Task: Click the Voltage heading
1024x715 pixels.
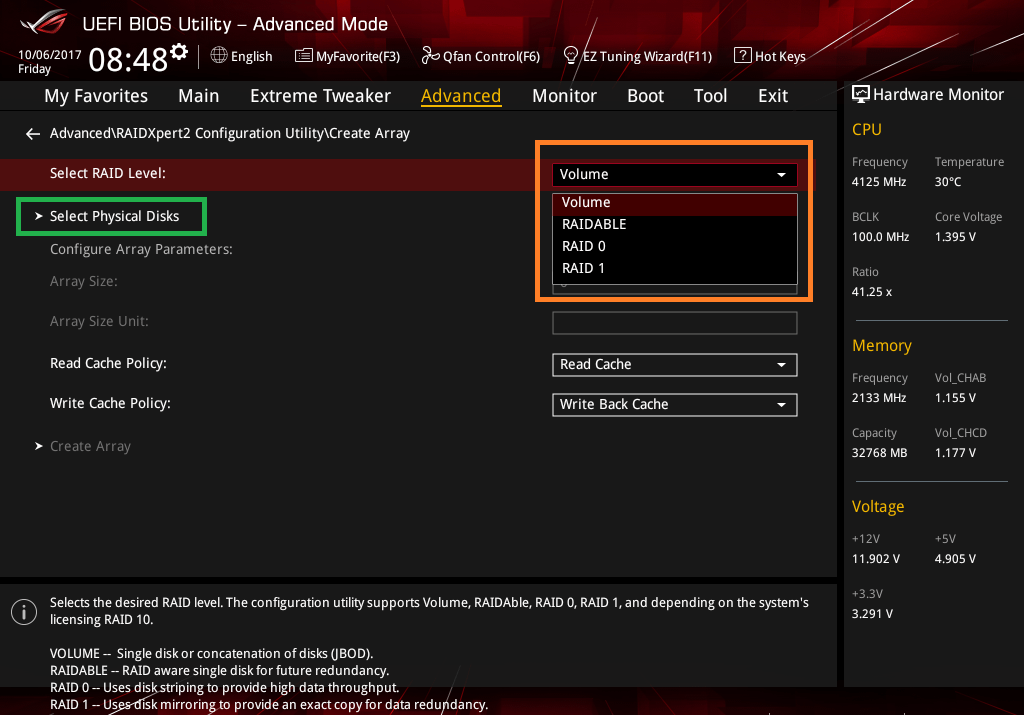Action: pos(878,507)
